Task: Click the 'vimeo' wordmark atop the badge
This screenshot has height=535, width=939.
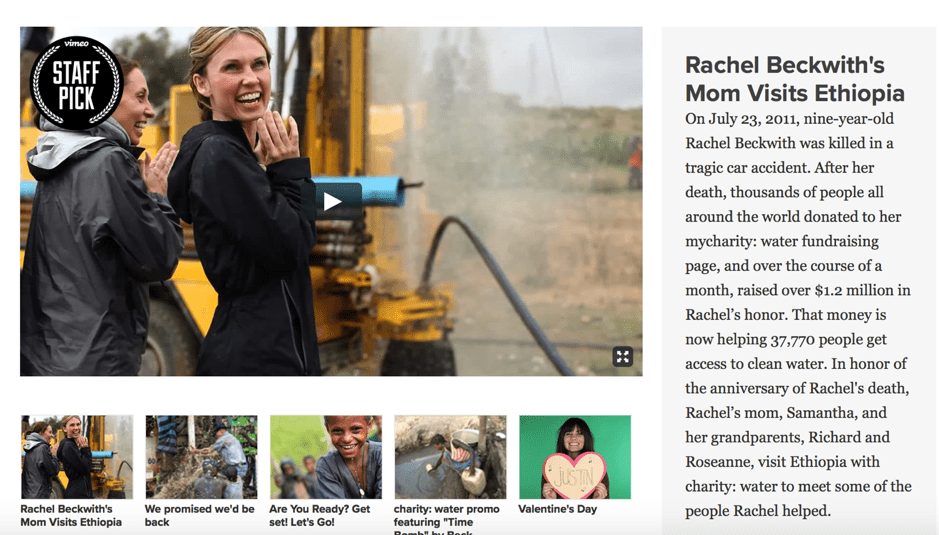Action: point(77,43)
